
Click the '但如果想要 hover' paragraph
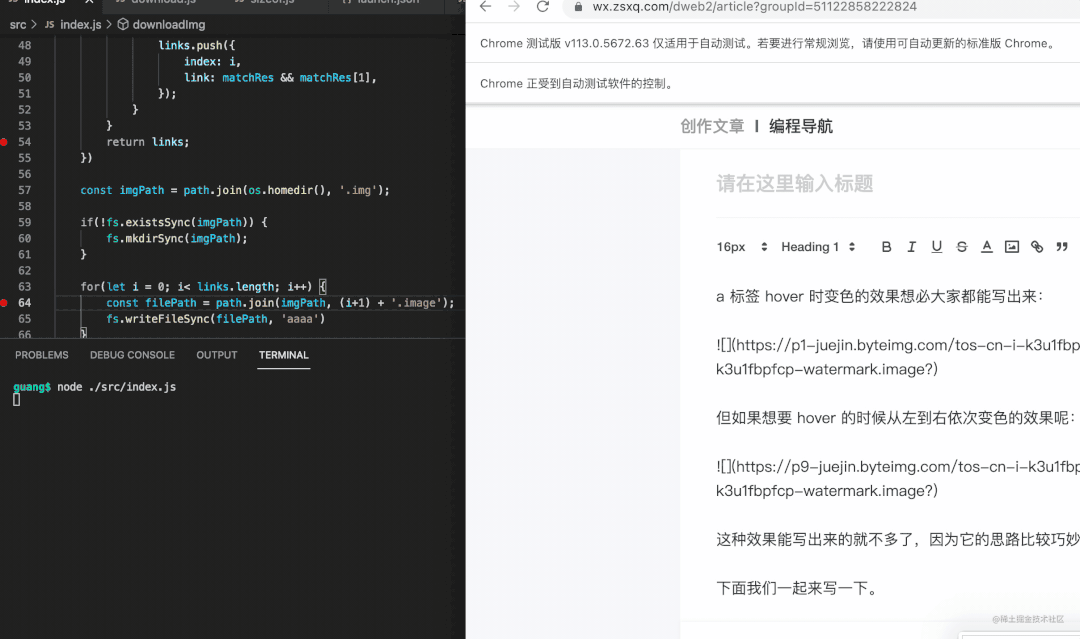[895, 418]
